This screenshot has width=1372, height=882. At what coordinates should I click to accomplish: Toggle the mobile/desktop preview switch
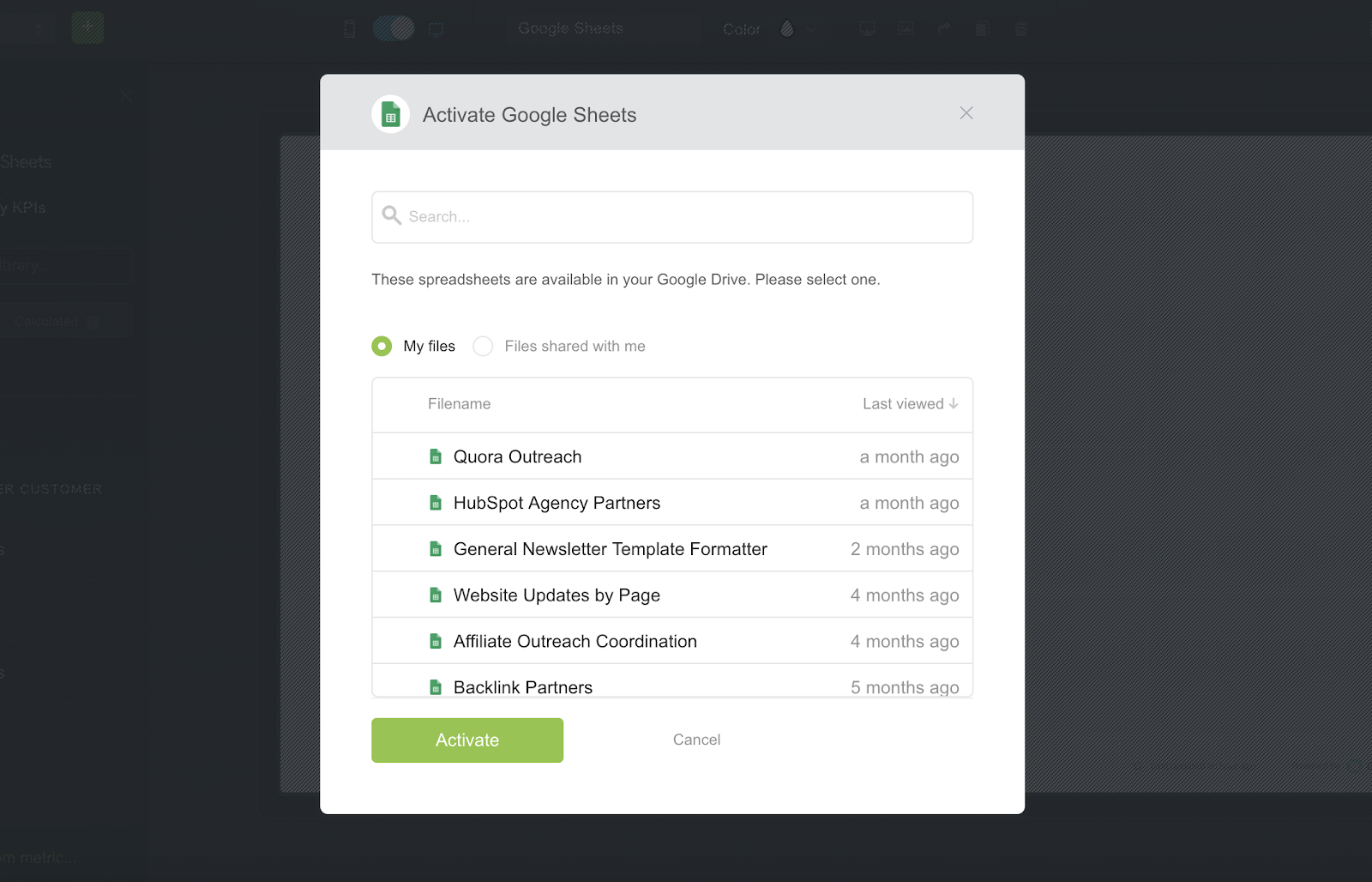click(x=394, y=28)
